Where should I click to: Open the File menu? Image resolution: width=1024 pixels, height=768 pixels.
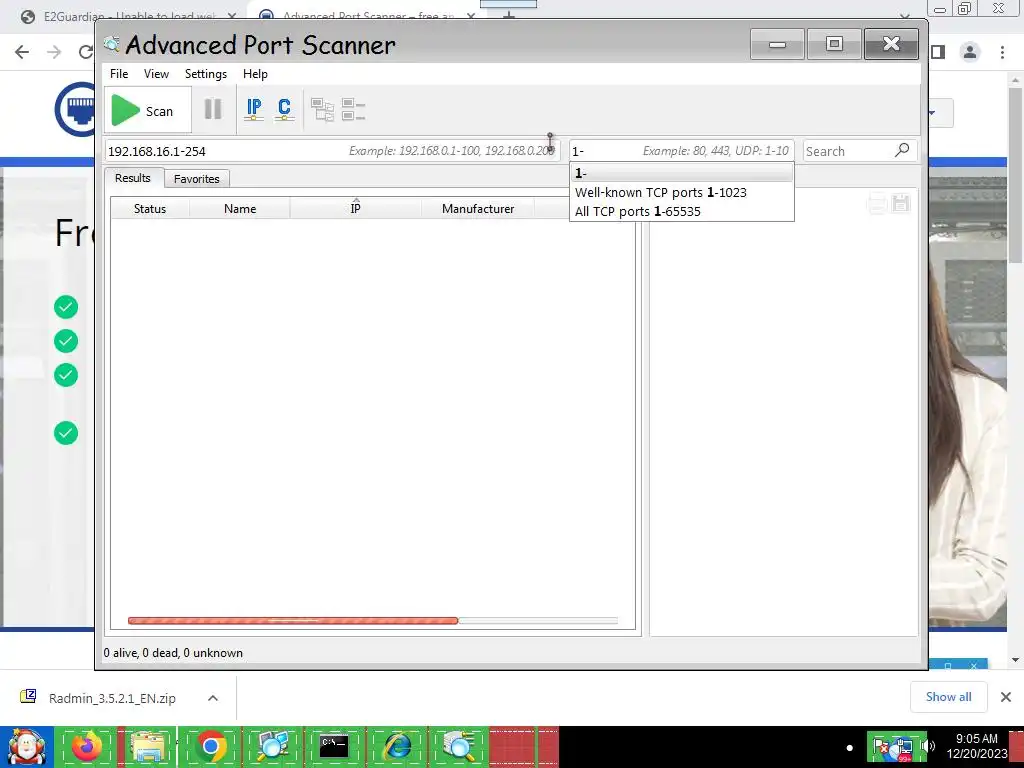119,74
